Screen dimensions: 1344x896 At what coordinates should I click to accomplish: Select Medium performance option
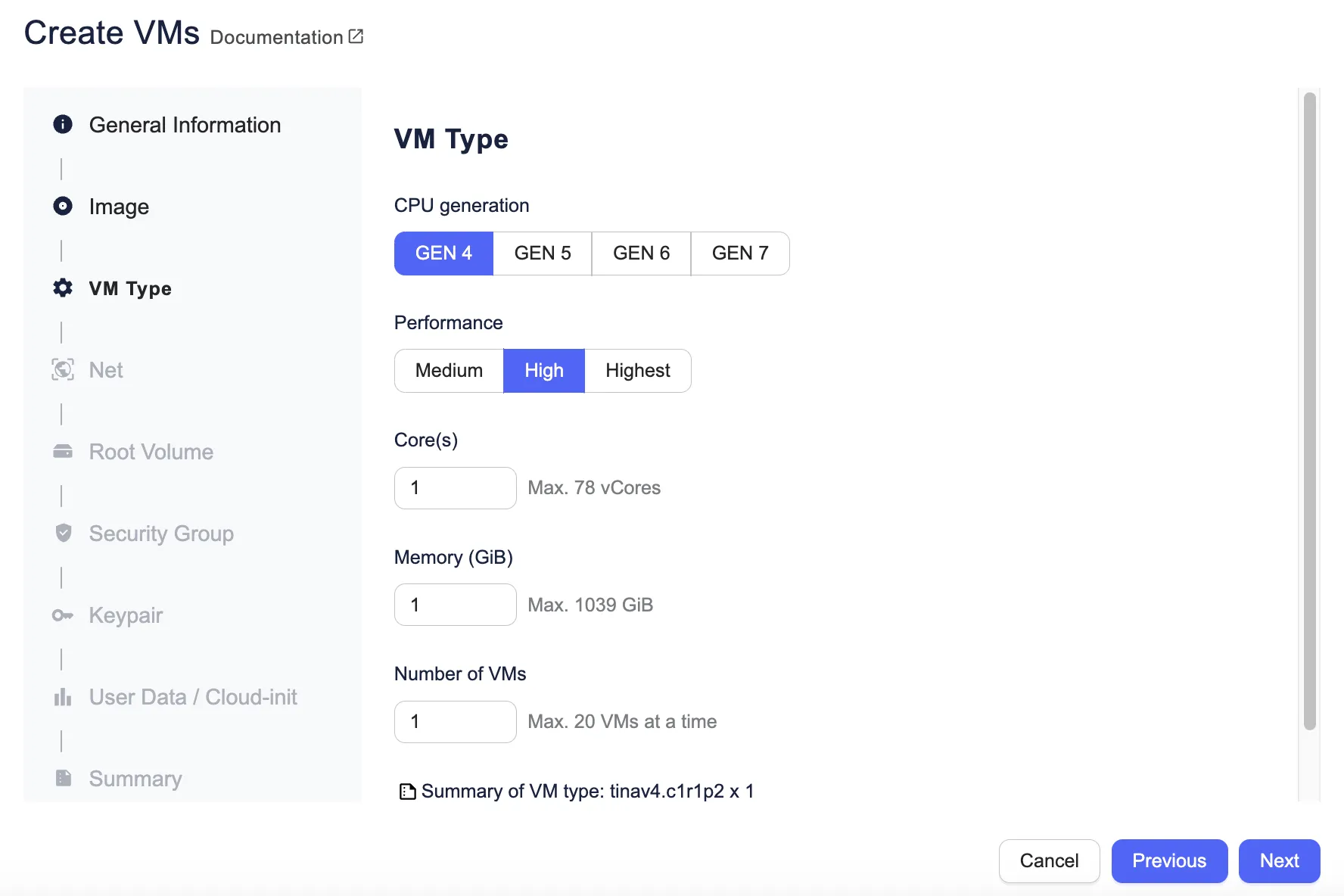[x=448, y=371]
